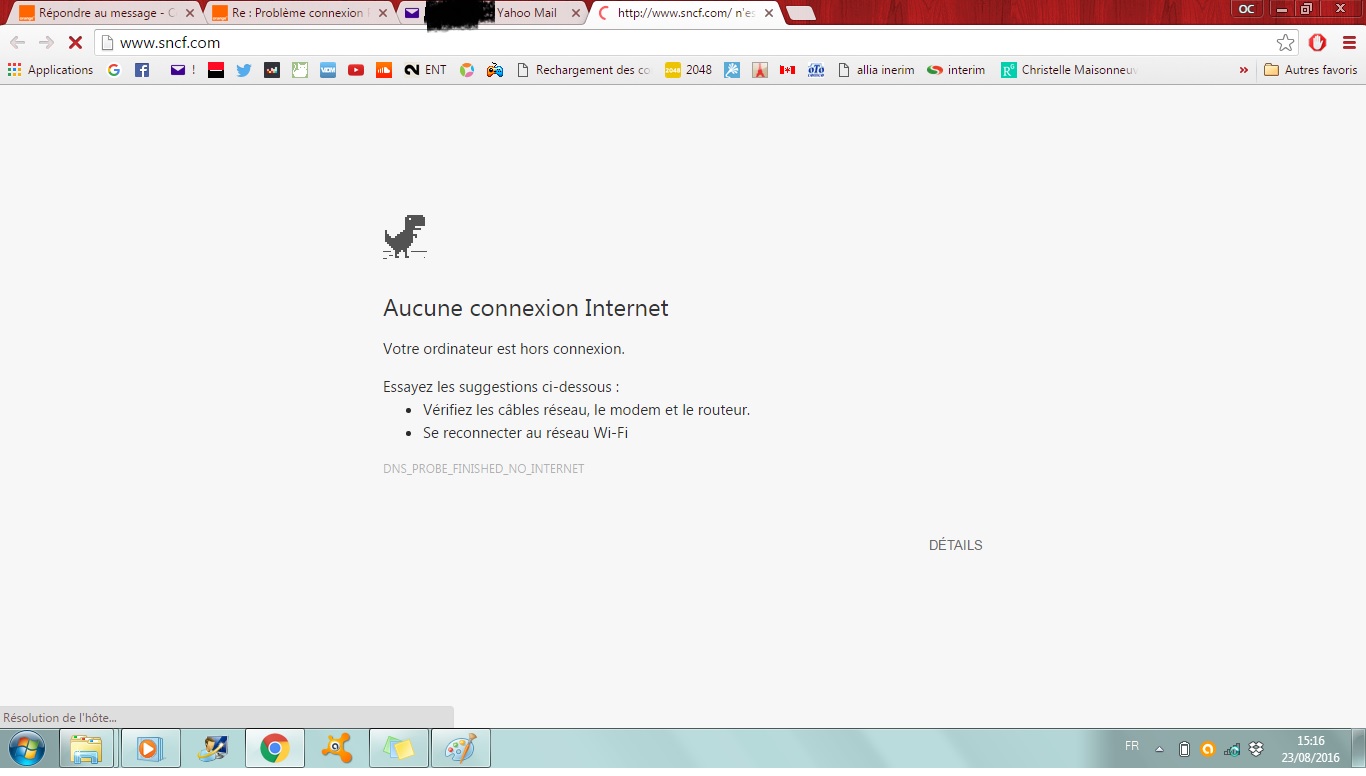Viewport: 1366px width, 776px height.
Task: Stop loading the page
Action: (x=74, y=42)
